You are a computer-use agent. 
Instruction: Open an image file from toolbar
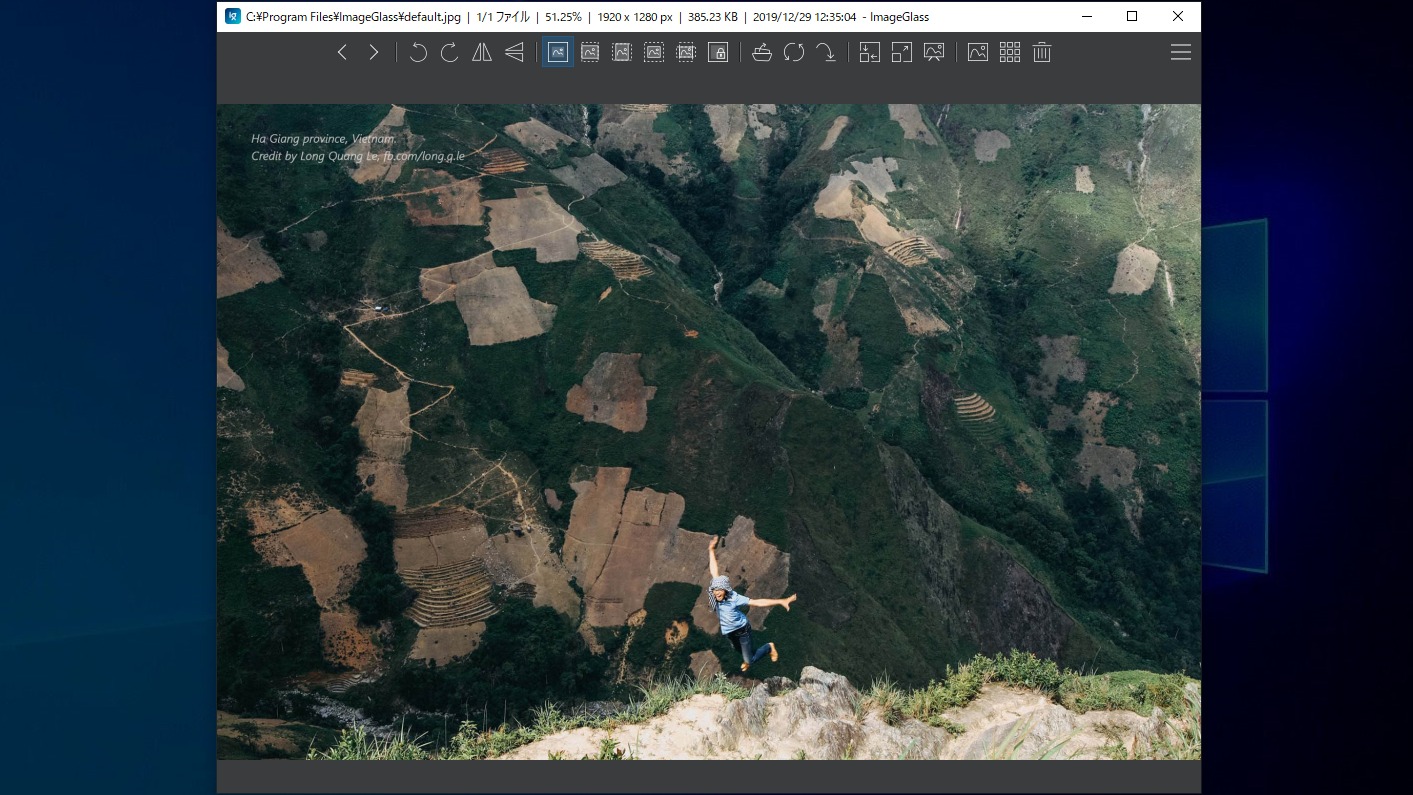tap(762, 52)
